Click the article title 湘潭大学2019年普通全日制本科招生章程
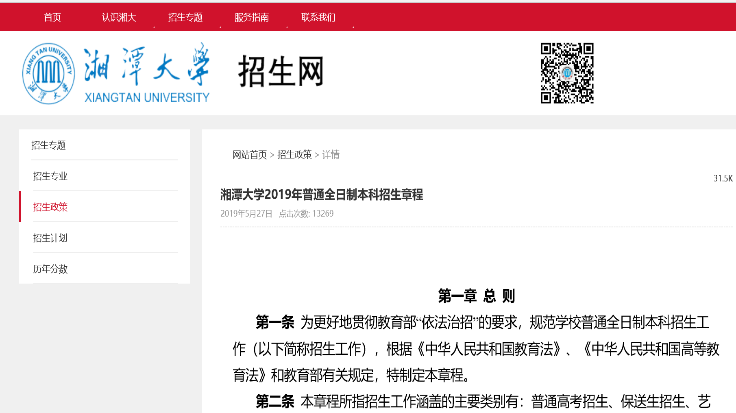 321,194
